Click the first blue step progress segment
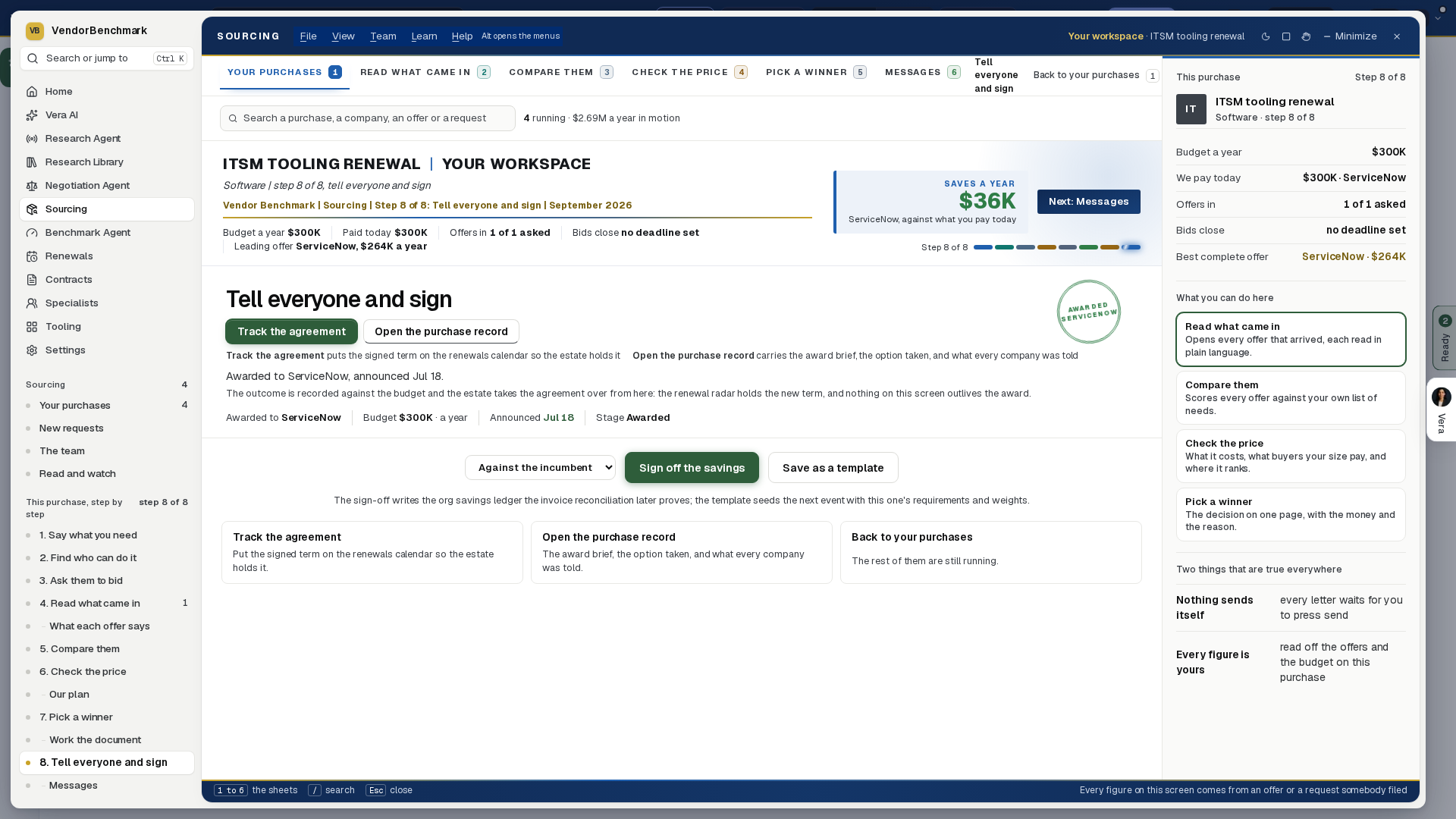 (983, 247)
